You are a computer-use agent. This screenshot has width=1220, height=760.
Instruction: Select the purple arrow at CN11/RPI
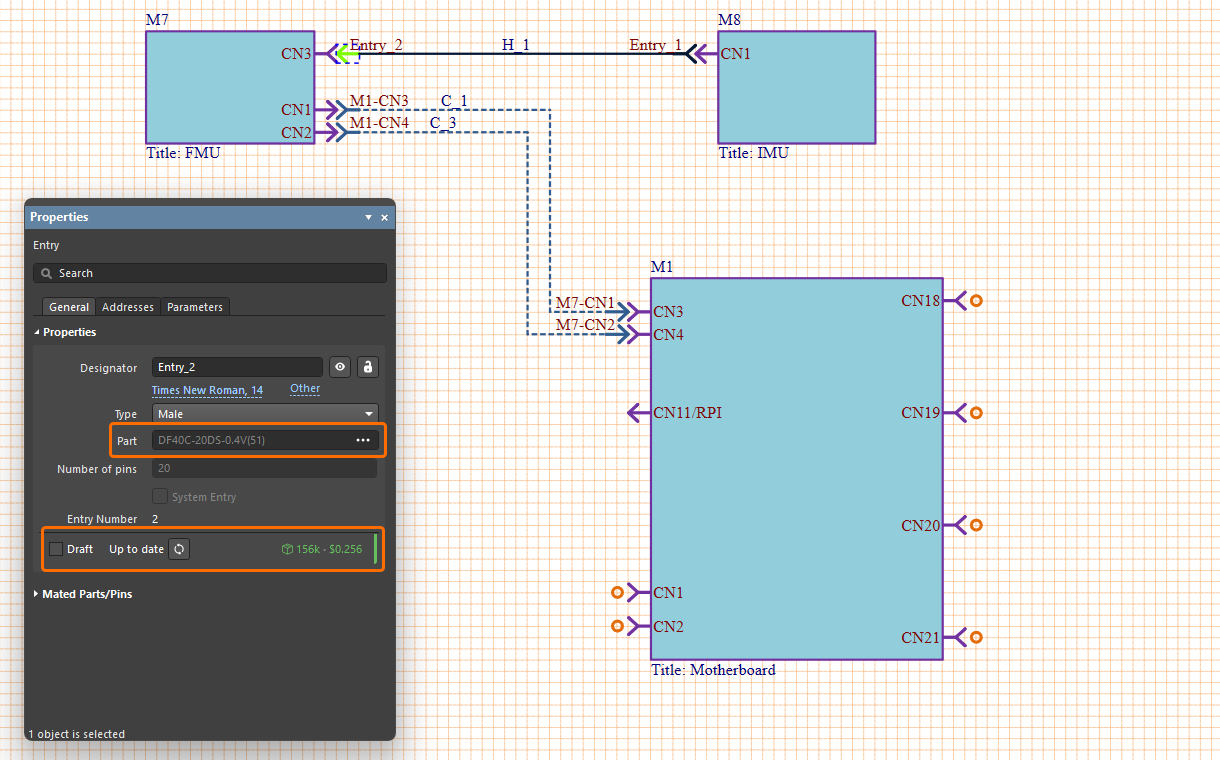pyautogui.click(x=637, y=412)
